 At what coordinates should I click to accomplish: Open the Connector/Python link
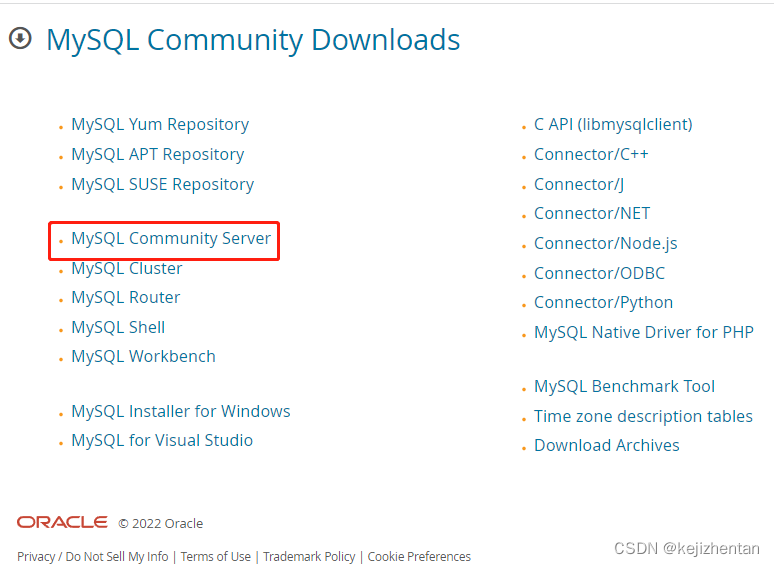point(603,302)
